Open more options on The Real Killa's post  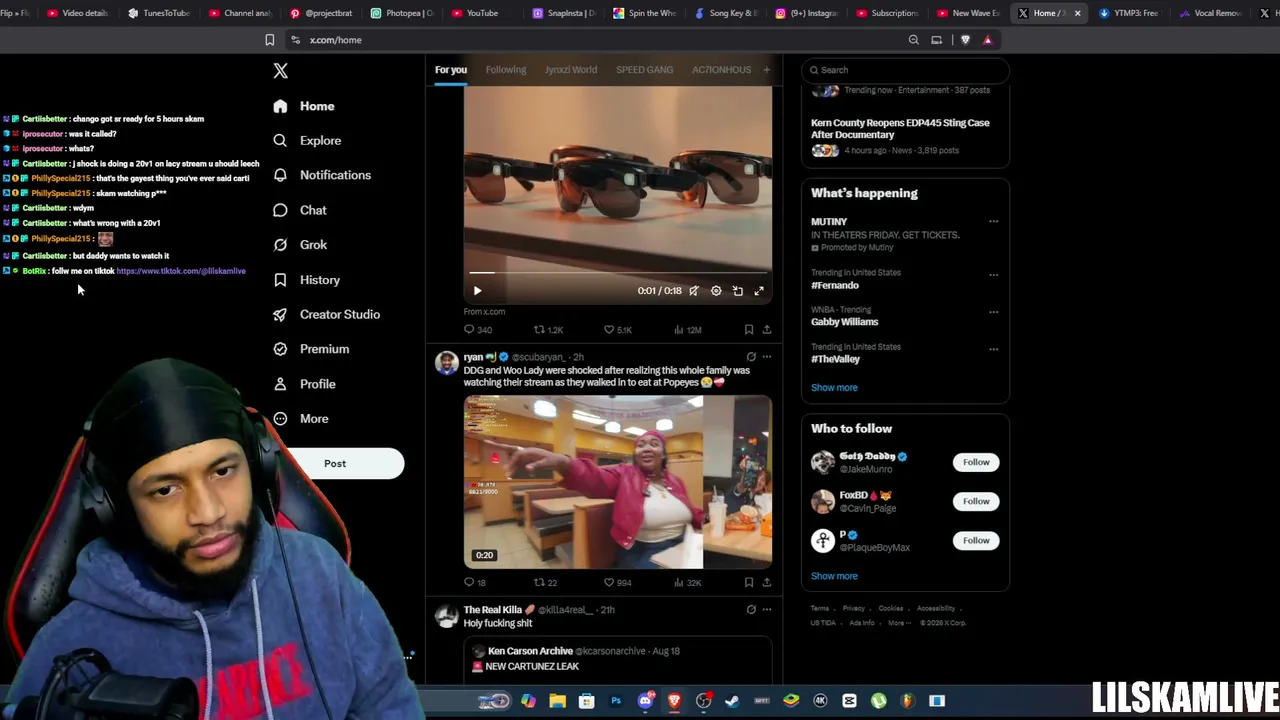767,609
